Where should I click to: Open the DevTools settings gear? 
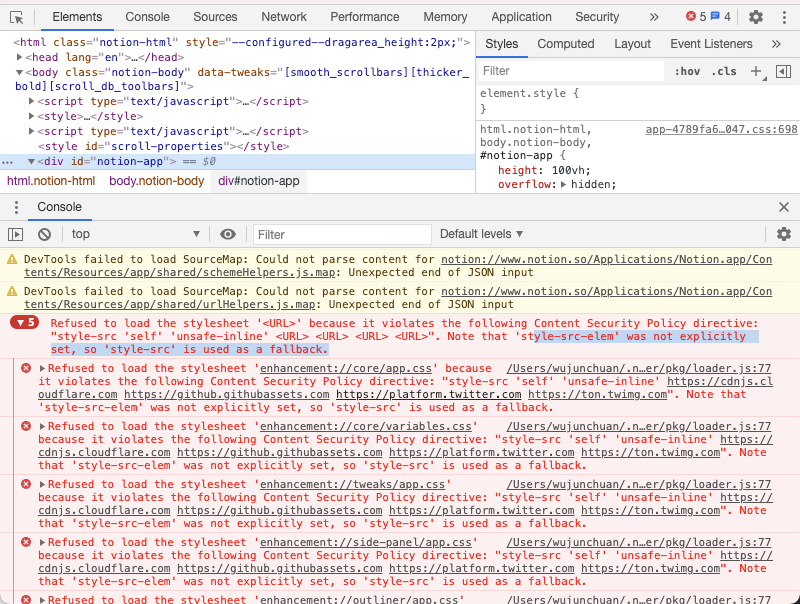756,17
